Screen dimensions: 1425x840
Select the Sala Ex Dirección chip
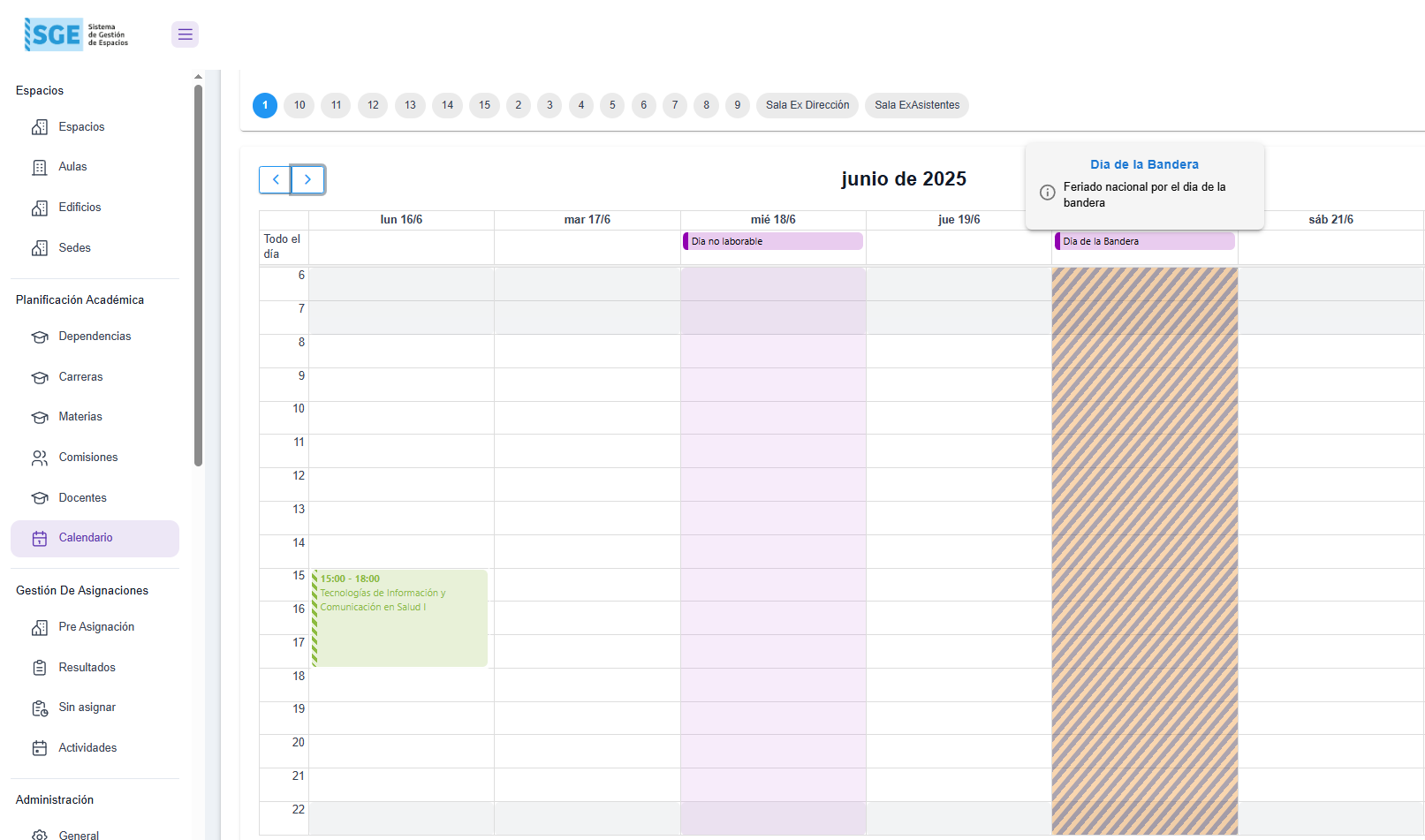807,105
